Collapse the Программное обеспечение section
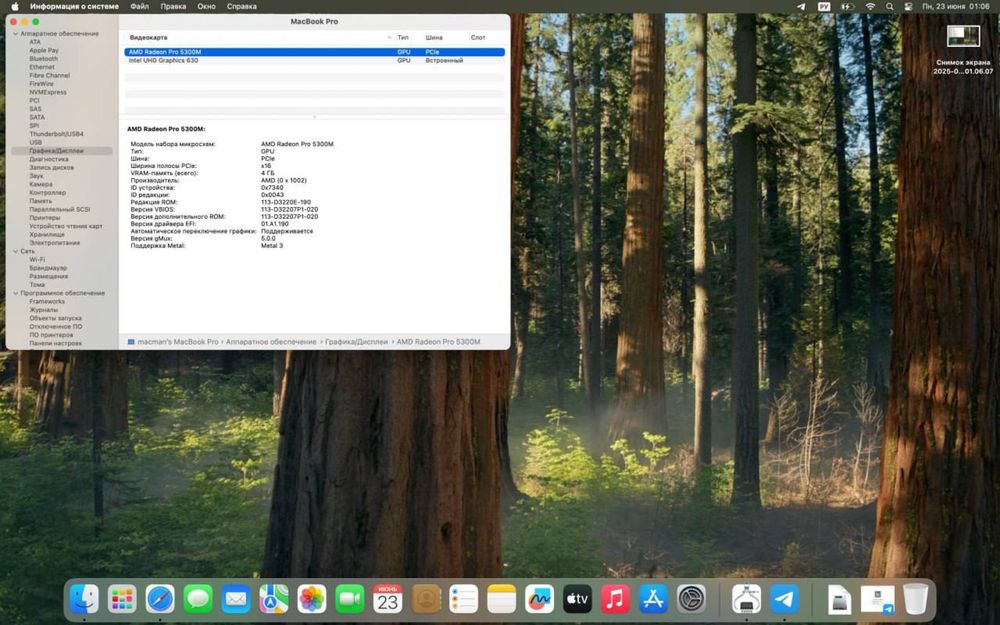This screenshot has height=625, width=1000. (x=14, y=293)
